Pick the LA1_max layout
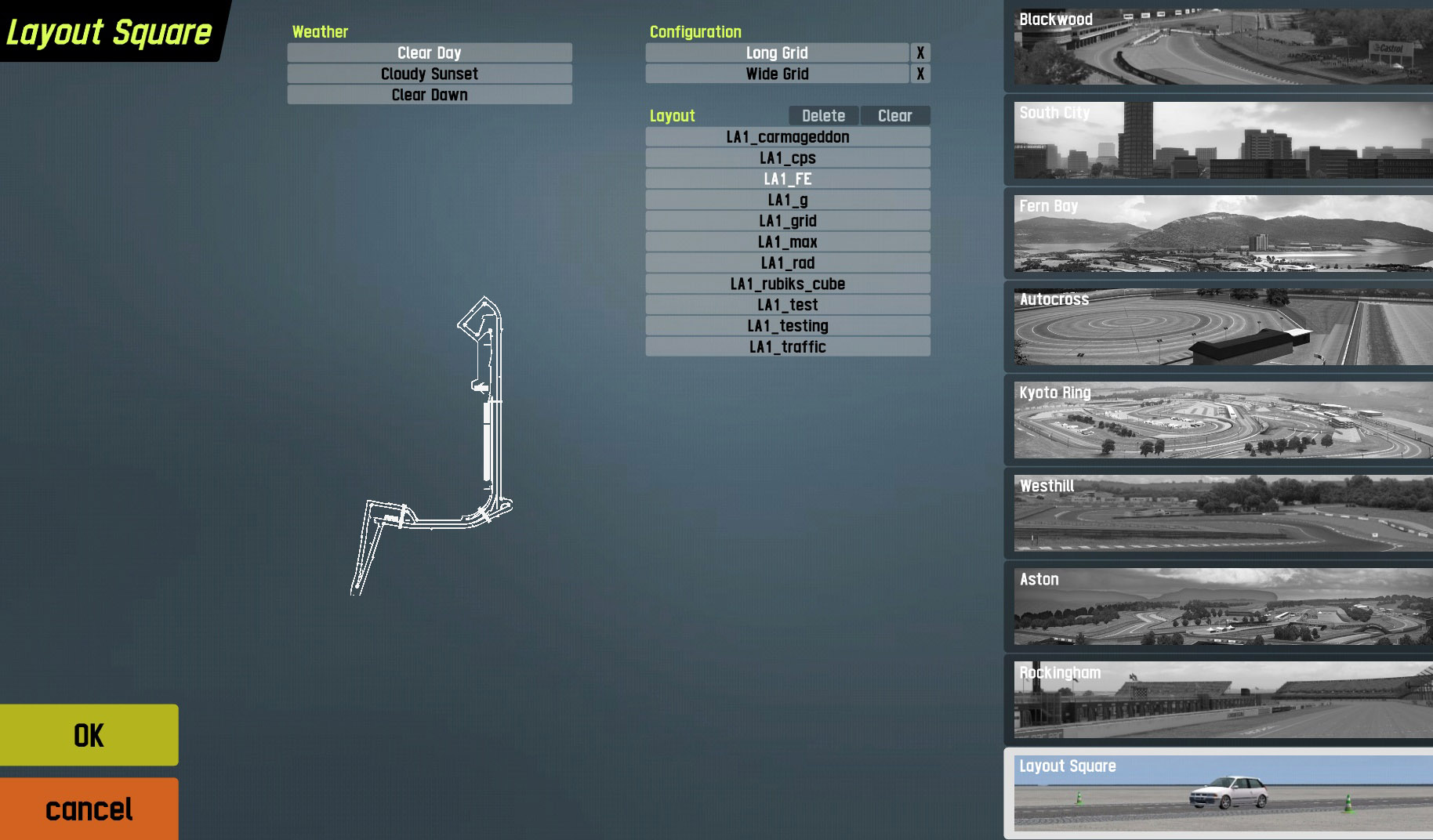 click(x=788, y=242)
